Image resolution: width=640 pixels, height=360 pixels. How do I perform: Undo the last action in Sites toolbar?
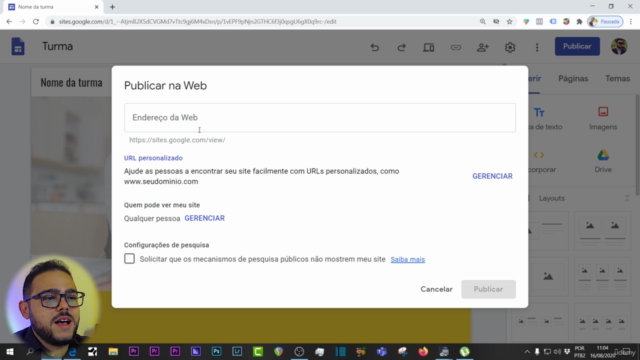[375, 47]
